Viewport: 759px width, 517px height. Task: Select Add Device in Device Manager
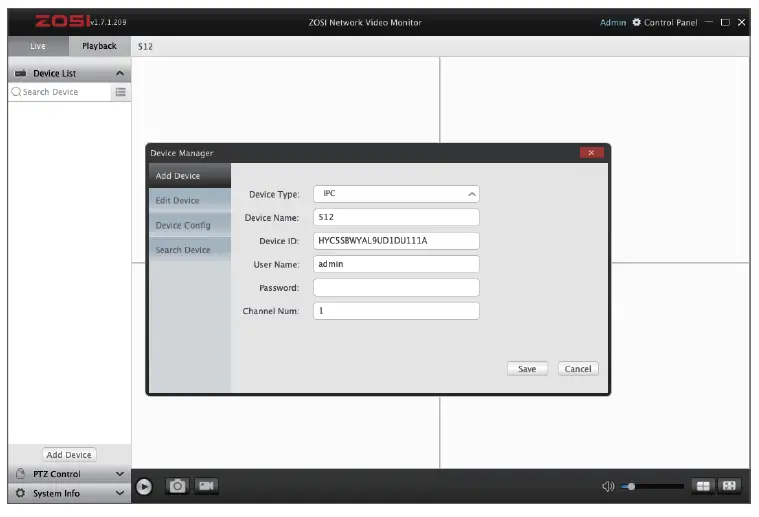click(190, 176)
